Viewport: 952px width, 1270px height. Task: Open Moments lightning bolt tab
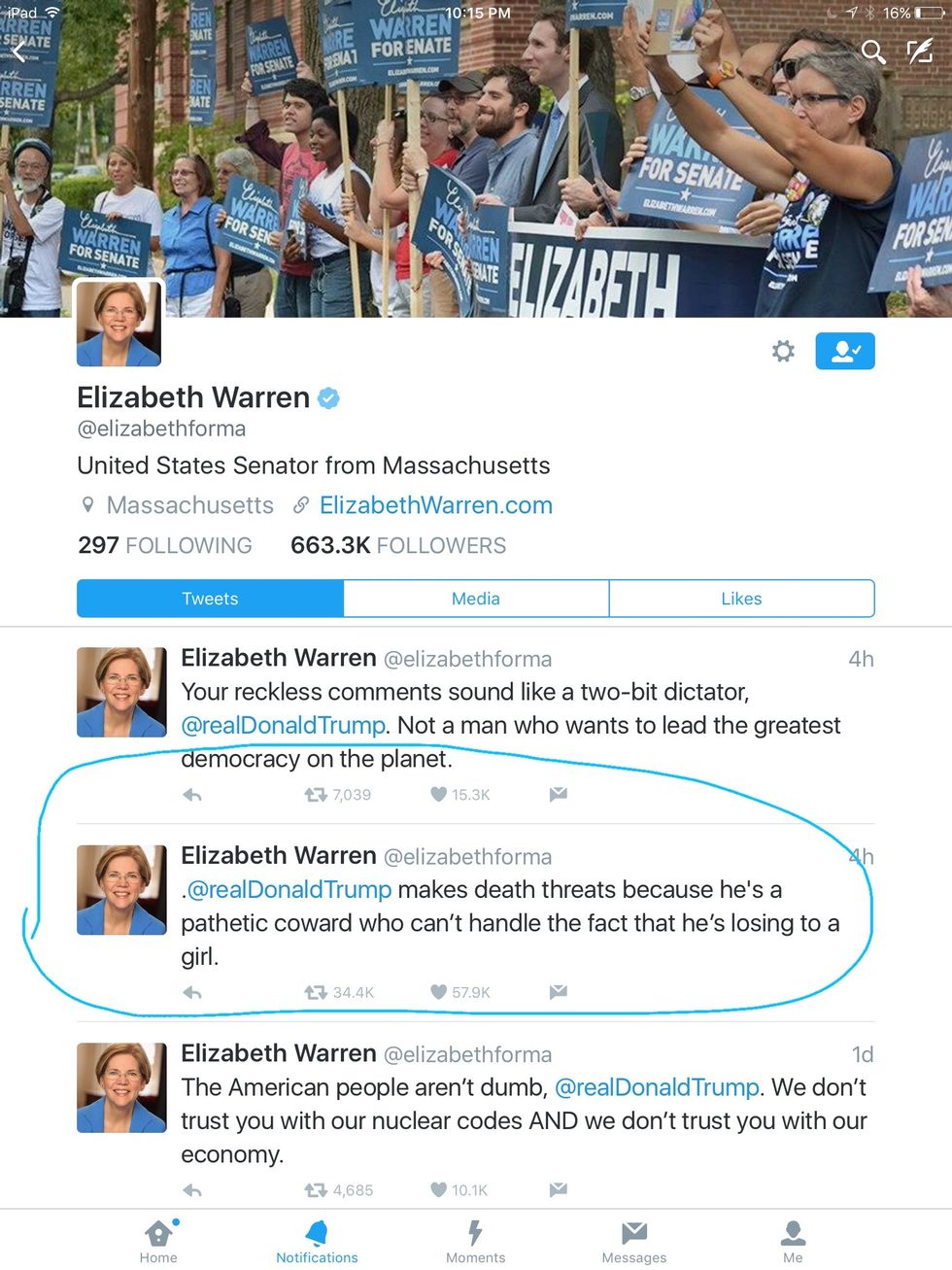pos(475,1241)
